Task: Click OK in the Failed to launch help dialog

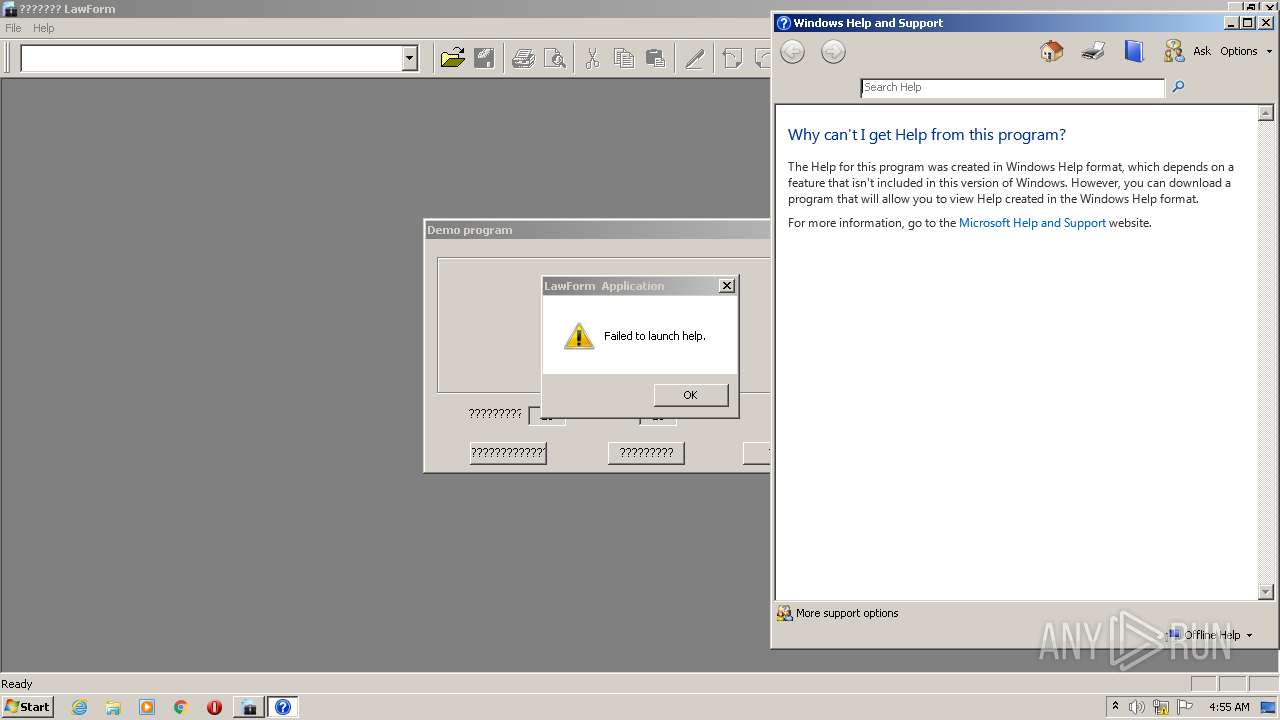Action: (690, 395)
